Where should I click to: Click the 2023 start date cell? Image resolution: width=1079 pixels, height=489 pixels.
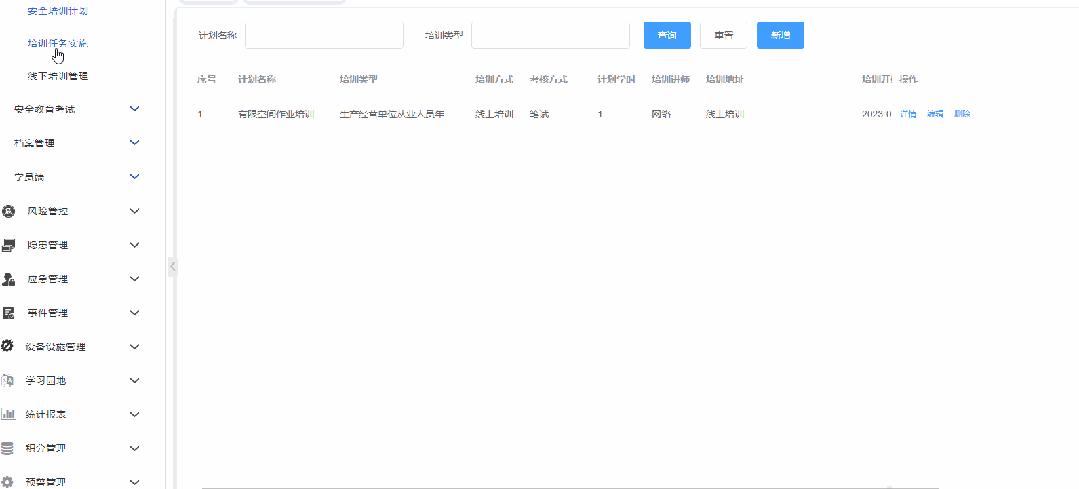(x=877, y=114)
